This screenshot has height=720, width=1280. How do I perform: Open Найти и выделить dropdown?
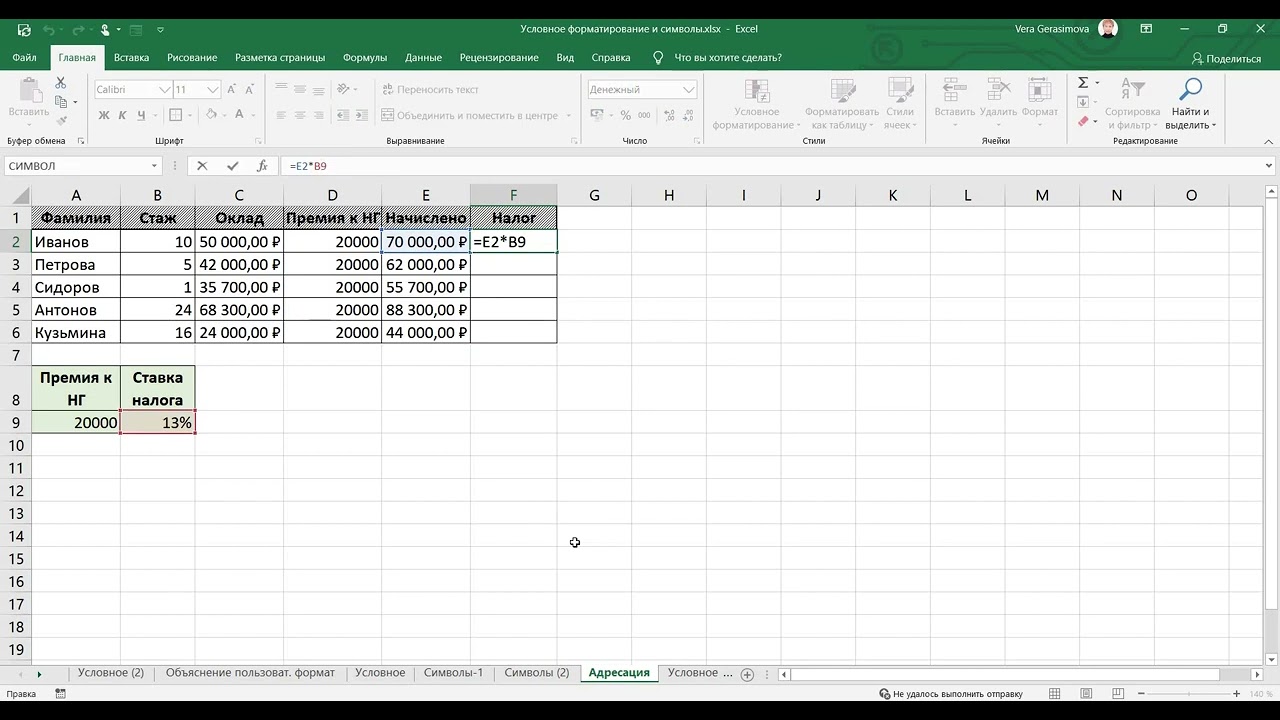(1190, 104)
